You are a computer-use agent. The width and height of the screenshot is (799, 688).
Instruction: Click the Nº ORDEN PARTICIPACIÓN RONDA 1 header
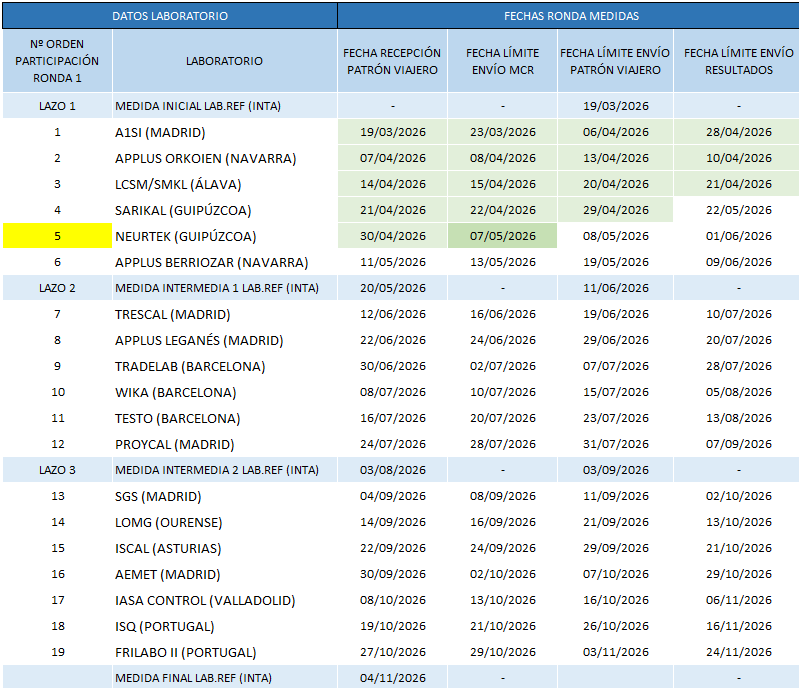pyautogui.click(x=57, y=61)
